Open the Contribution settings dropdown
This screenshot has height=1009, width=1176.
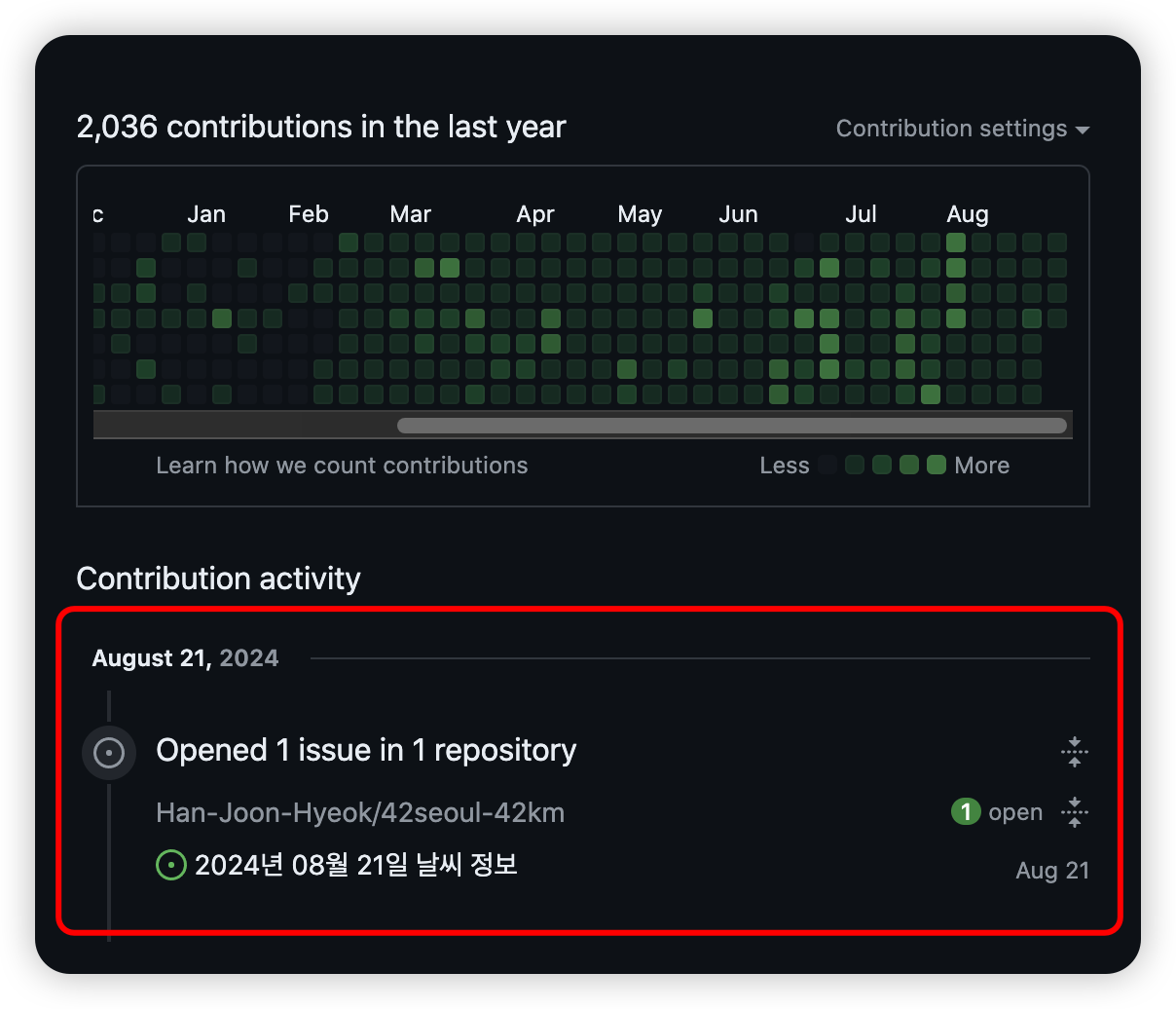click(962, 129)
